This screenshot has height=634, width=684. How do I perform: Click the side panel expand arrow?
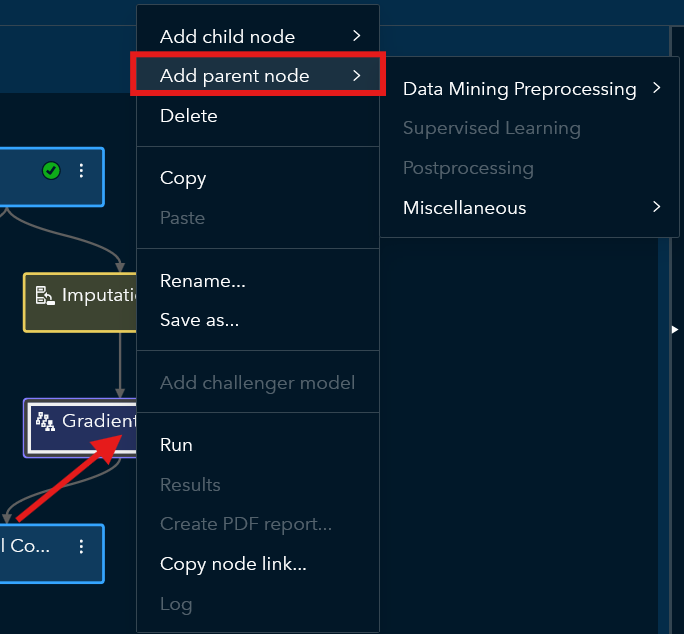675,329
